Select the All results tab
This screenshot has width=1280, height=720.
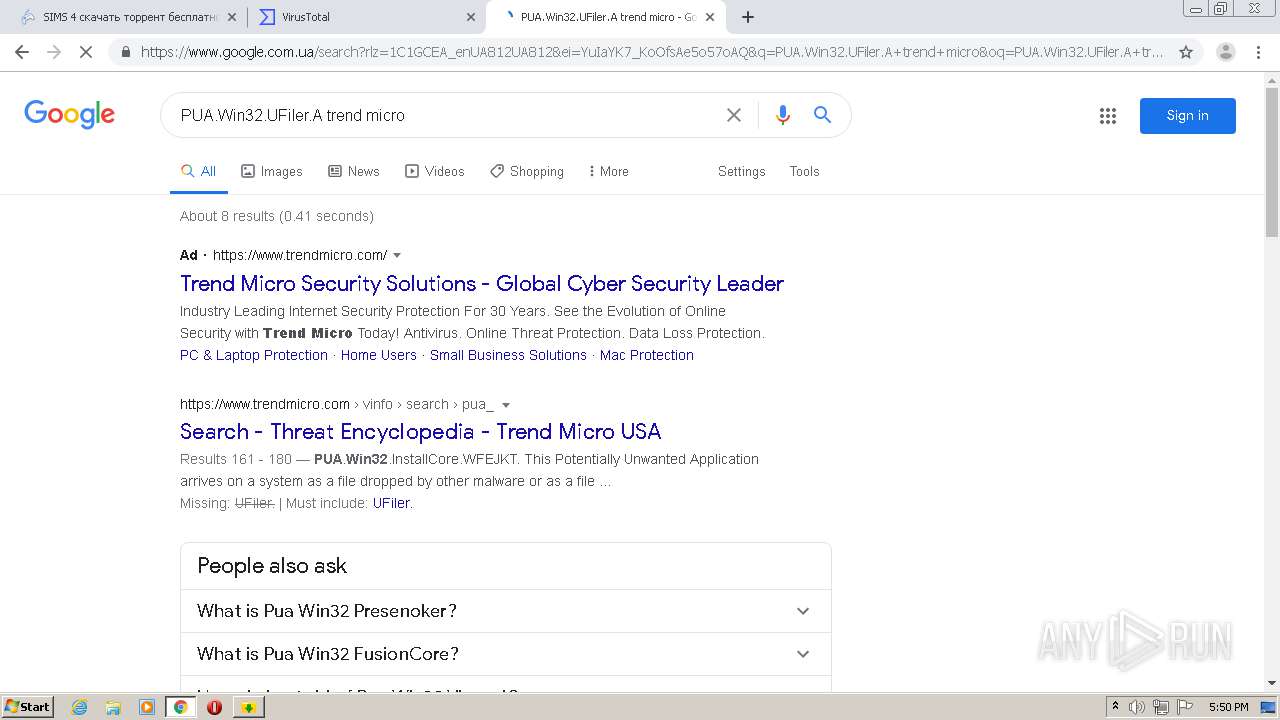(x=199, y=171)
